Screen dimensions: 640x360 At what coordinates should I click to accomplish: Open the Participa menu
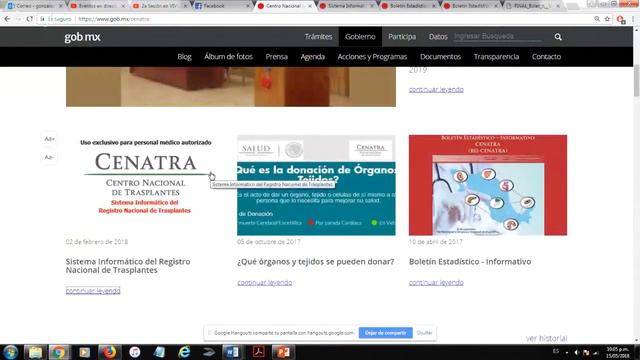402,37
